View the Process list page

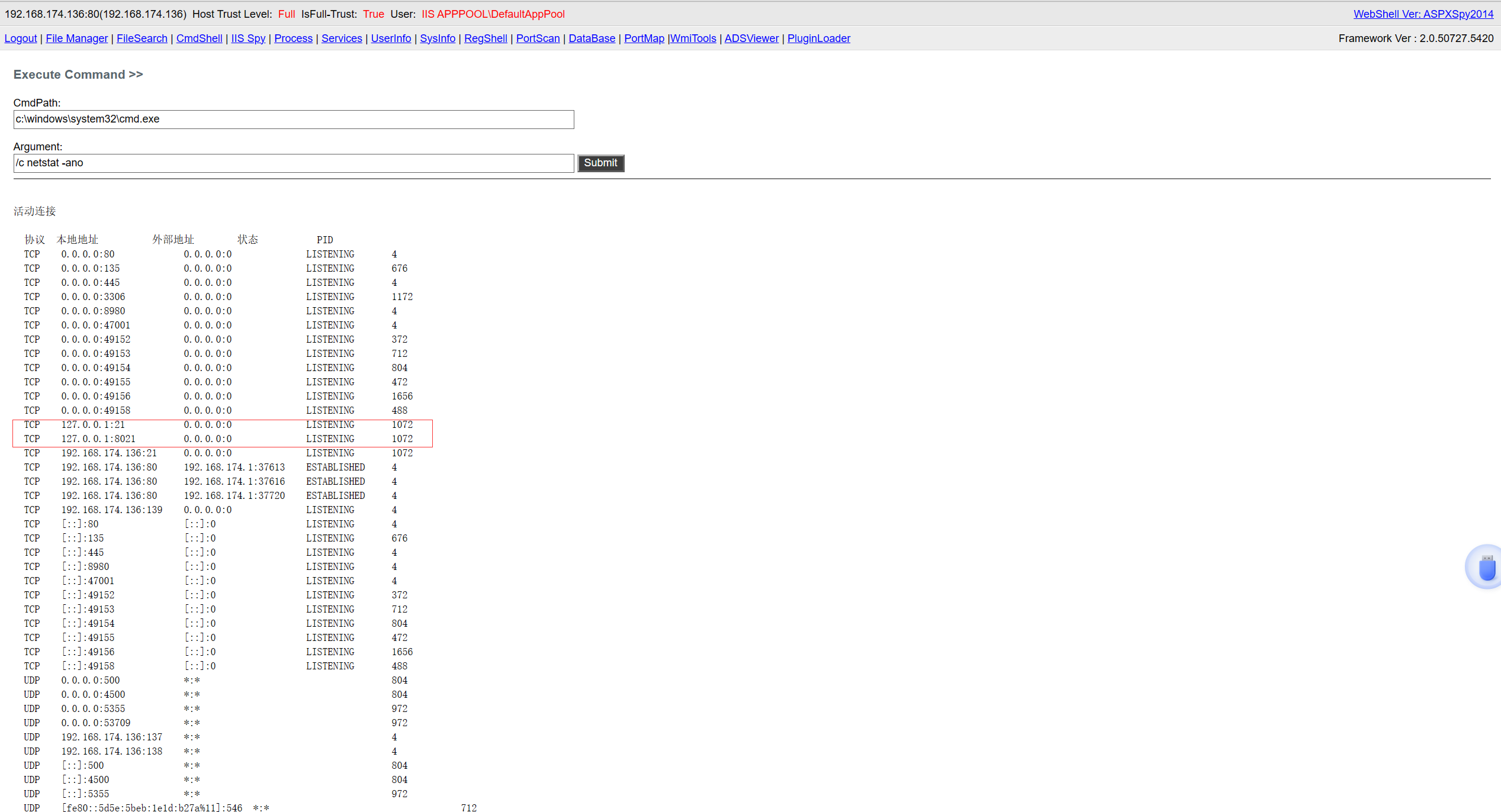(x=293, y=38)
